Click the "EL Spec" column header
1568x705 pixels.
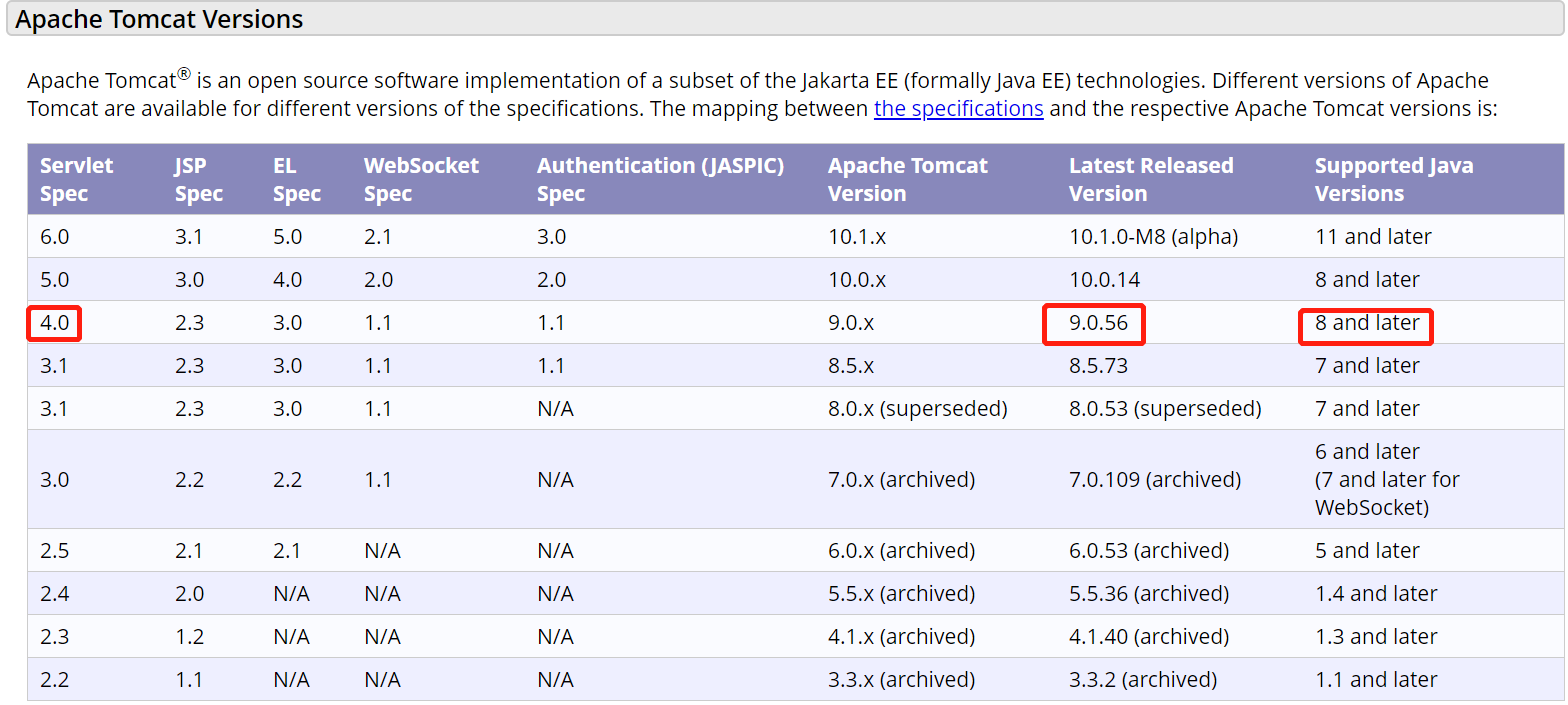click(297, 179)
